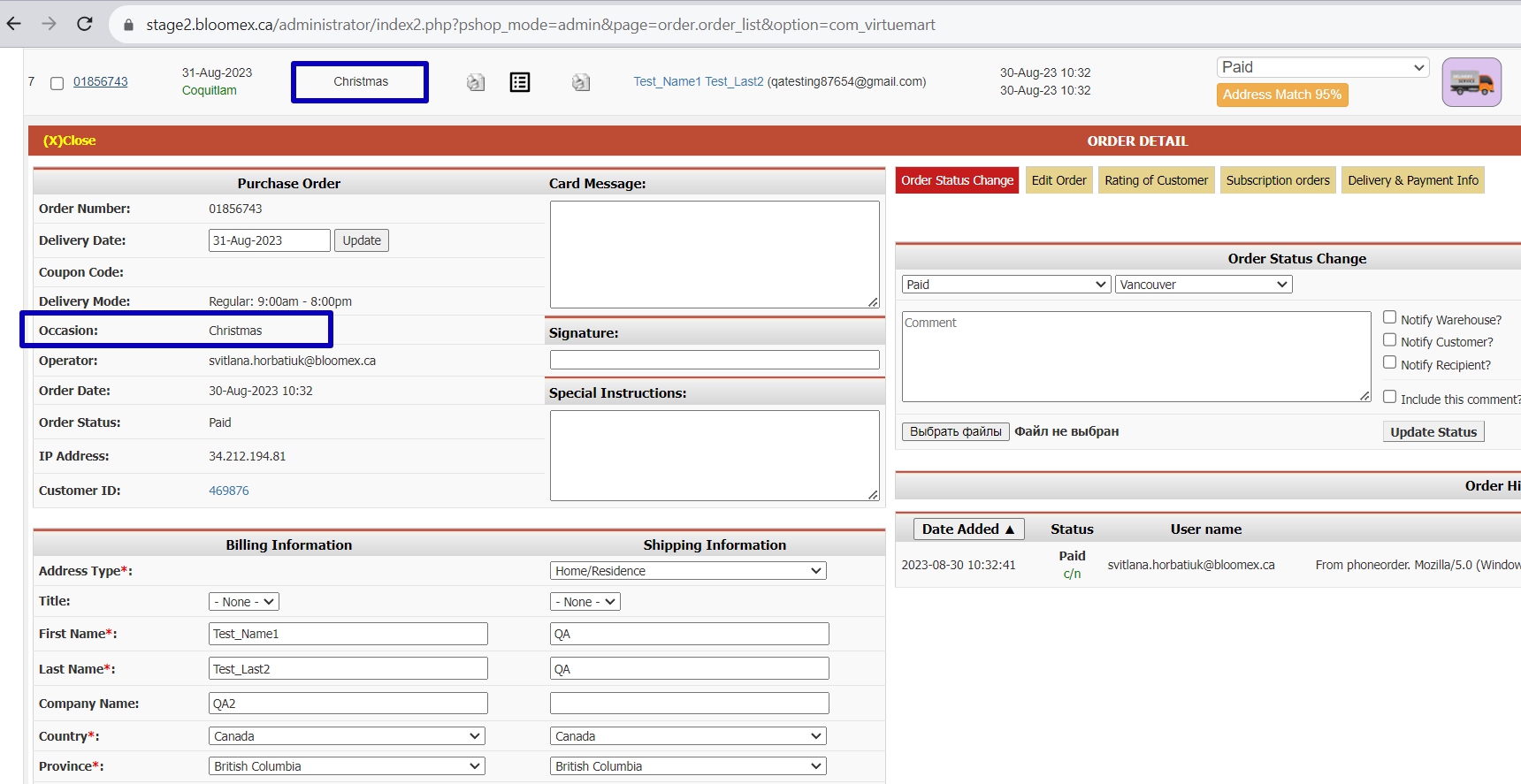Click the shipping Company Name field
The height and width of the screenshot is (784, 1521).
[690, 704]
